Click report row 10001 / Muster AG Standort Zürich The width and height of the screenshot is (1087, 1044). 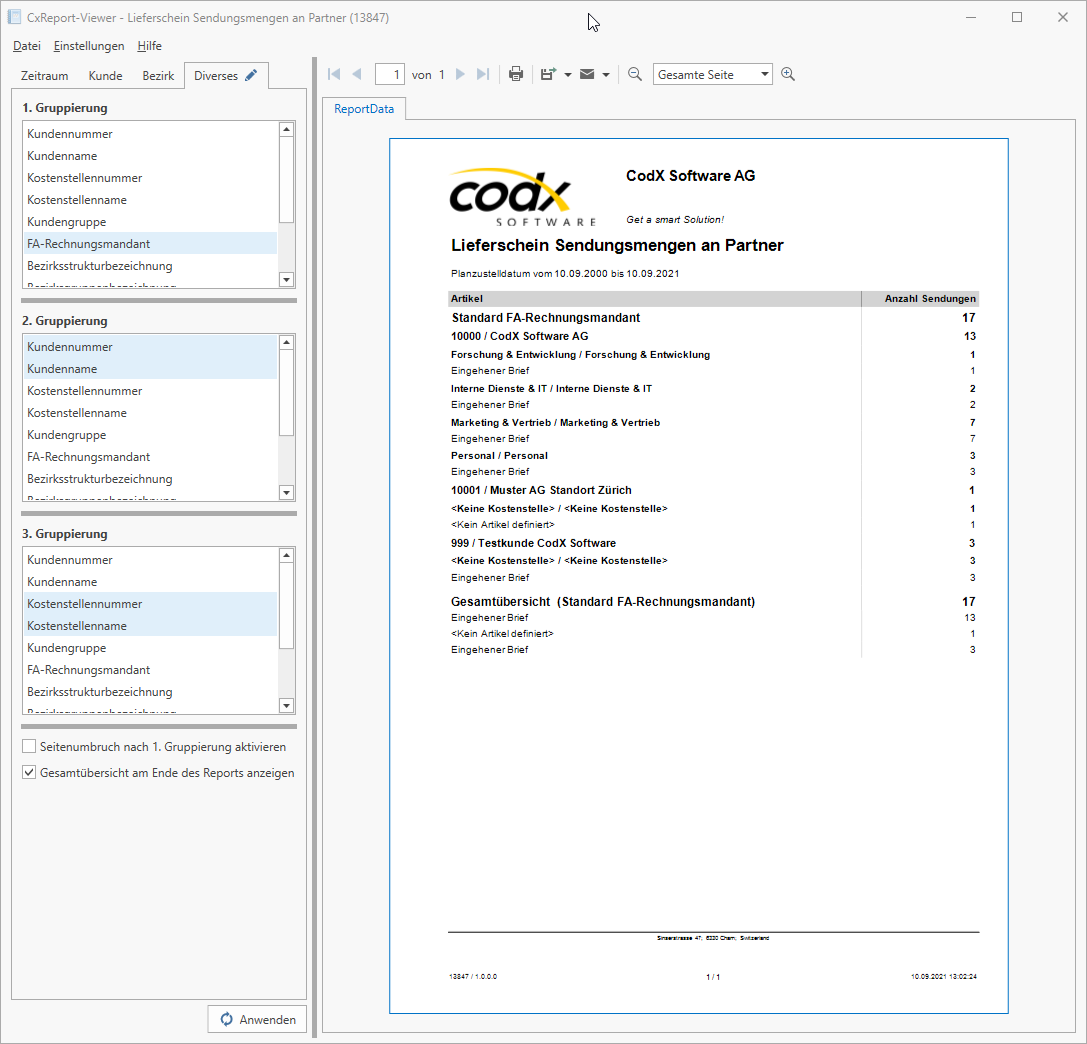713,490
